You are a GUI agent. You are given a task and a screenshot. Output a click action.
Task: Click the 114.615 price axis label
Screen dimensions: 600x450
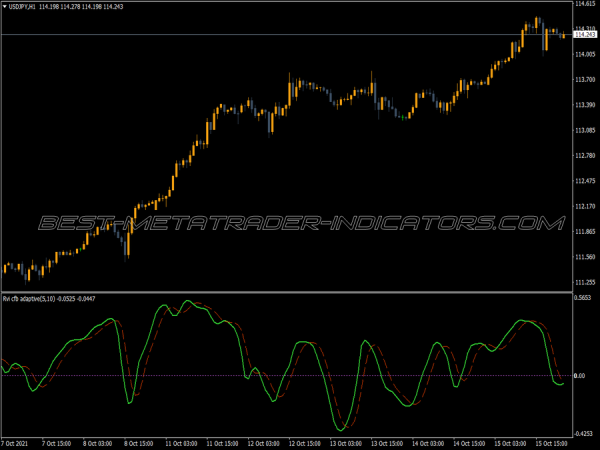point(584,5)
